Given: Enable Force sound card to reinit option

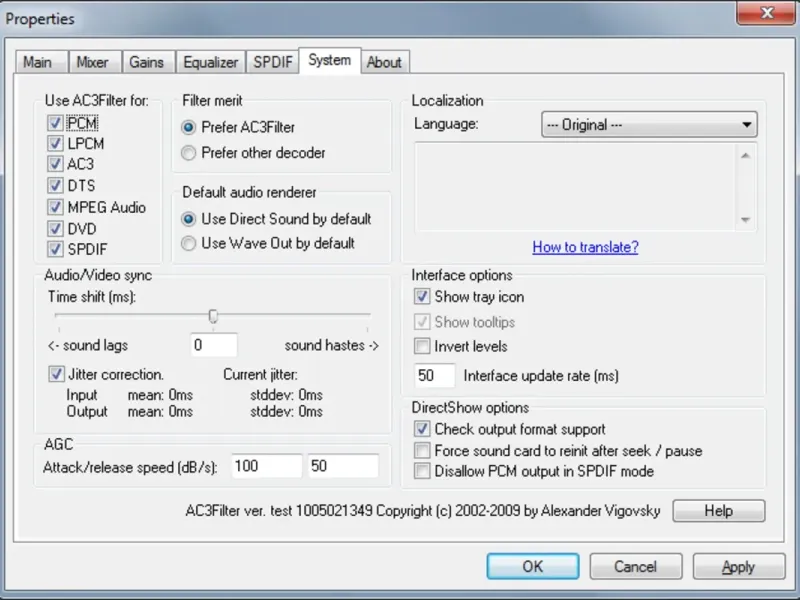Looking at the screenshot, I should click(422, 451).
